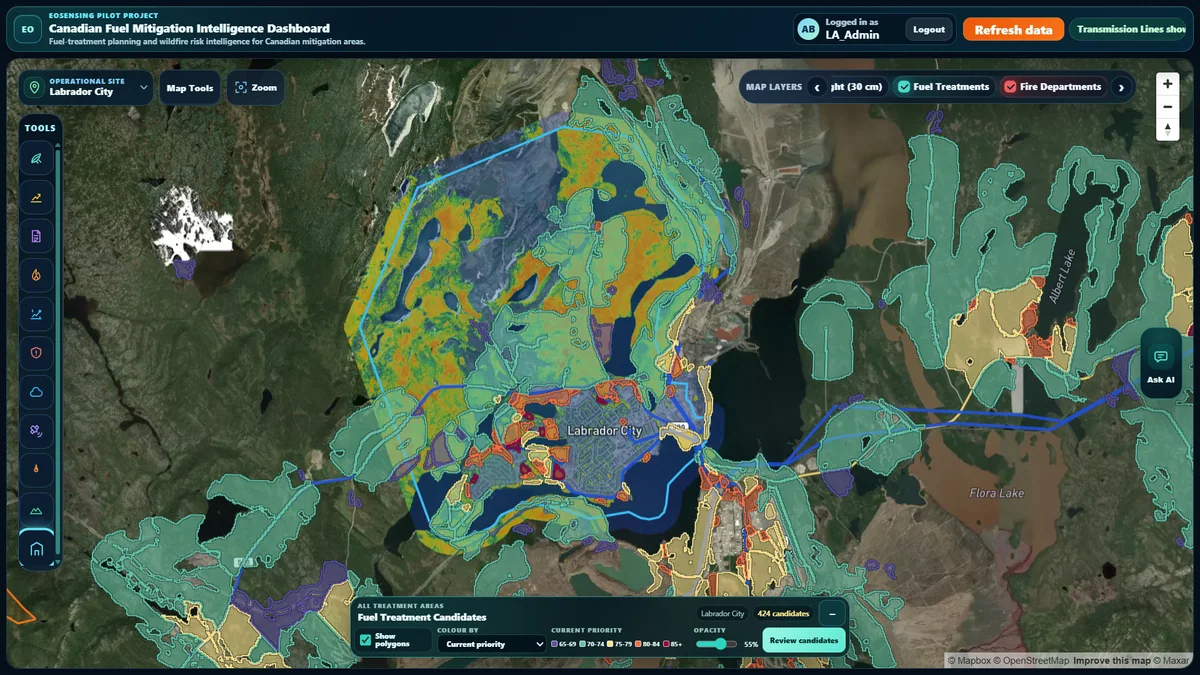The image size is (1200, 675).
Task: Reset map bearing with compass button
Action: 1167,129
